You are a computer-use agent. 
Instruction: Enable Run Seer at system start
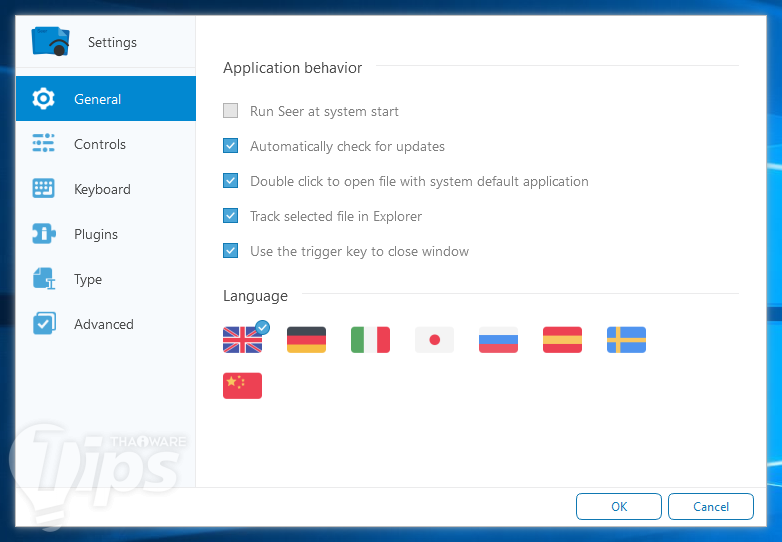point(230,111)
